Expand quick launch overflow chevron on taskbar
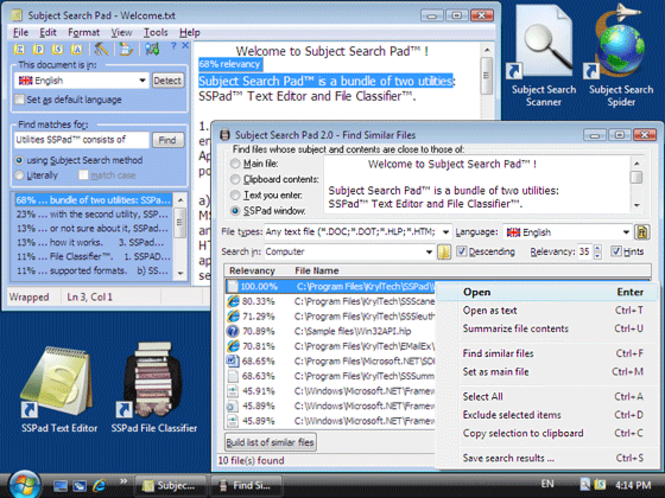 (x=123, y=481)
